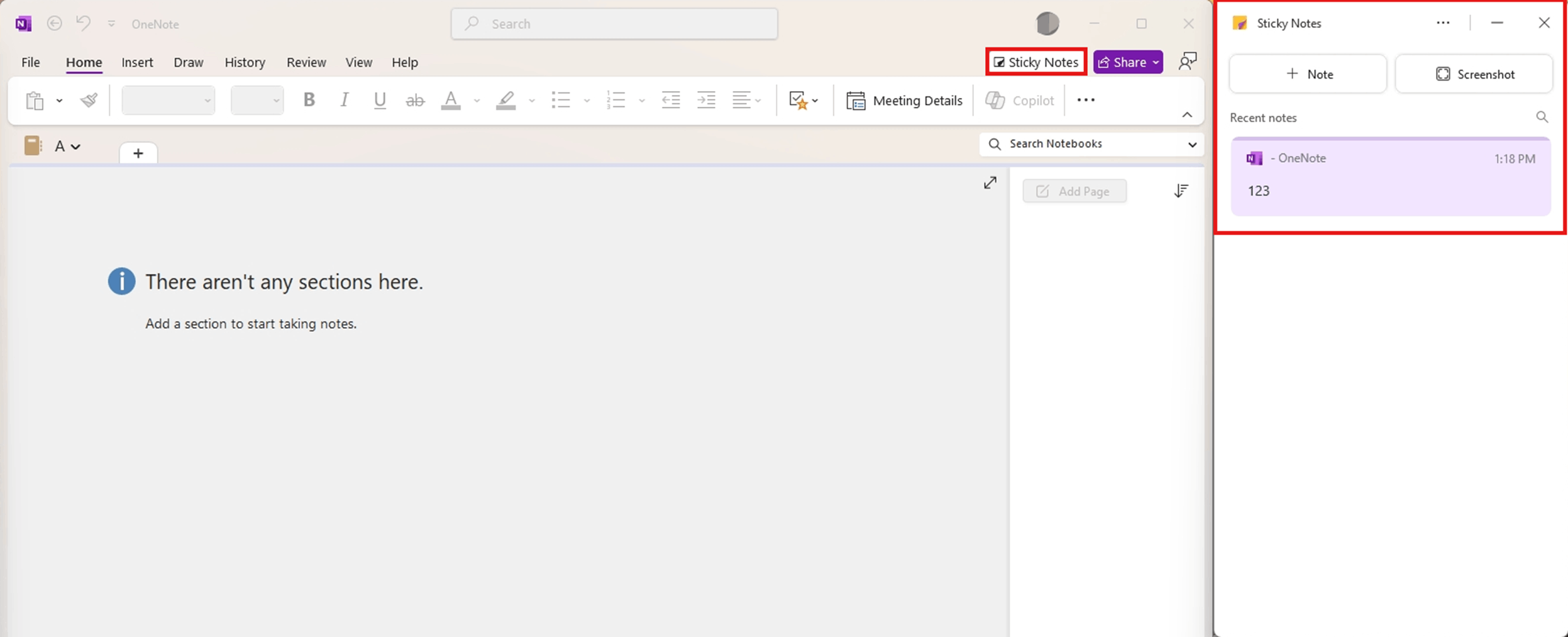Click the blue information icon
The width and height of the screenshot is (1568, 637).
tap(121, 281)
